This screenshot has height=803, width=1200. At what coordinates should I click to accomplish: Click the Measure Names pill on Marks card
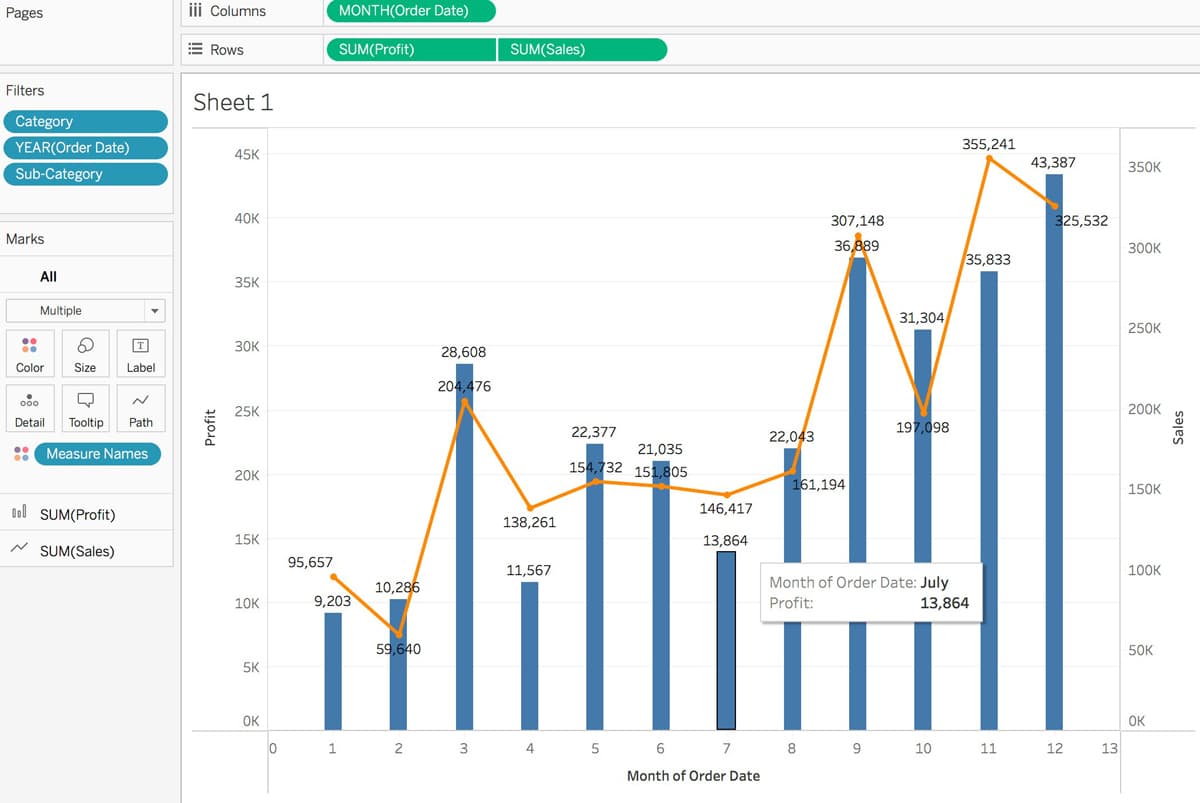tap(97, 454)
